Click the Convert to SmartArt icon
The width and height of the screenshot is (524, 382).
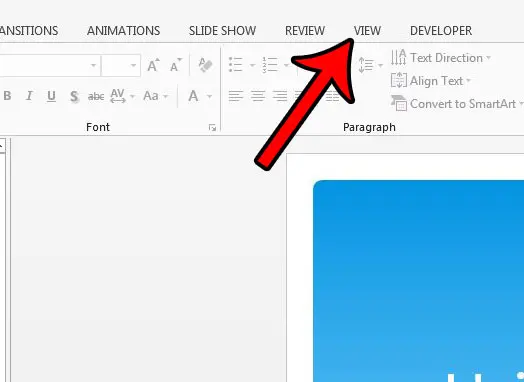click(399, 103)
